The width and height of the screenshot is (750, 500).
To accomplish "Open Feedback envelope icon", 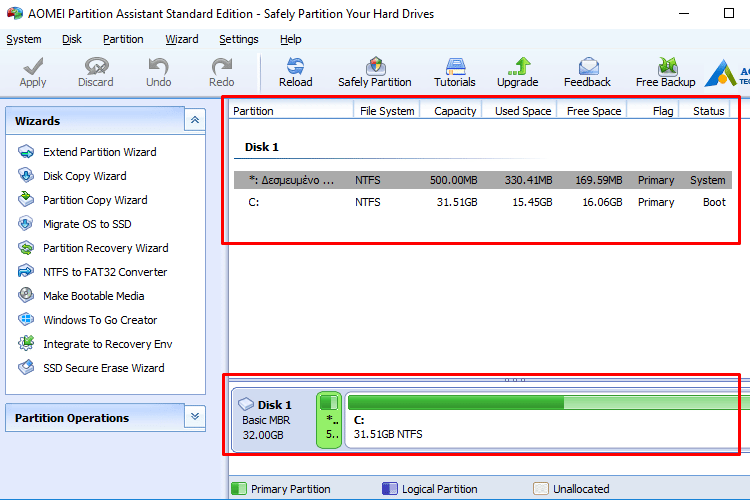I will pyautogui.click(x=588, y=66).
